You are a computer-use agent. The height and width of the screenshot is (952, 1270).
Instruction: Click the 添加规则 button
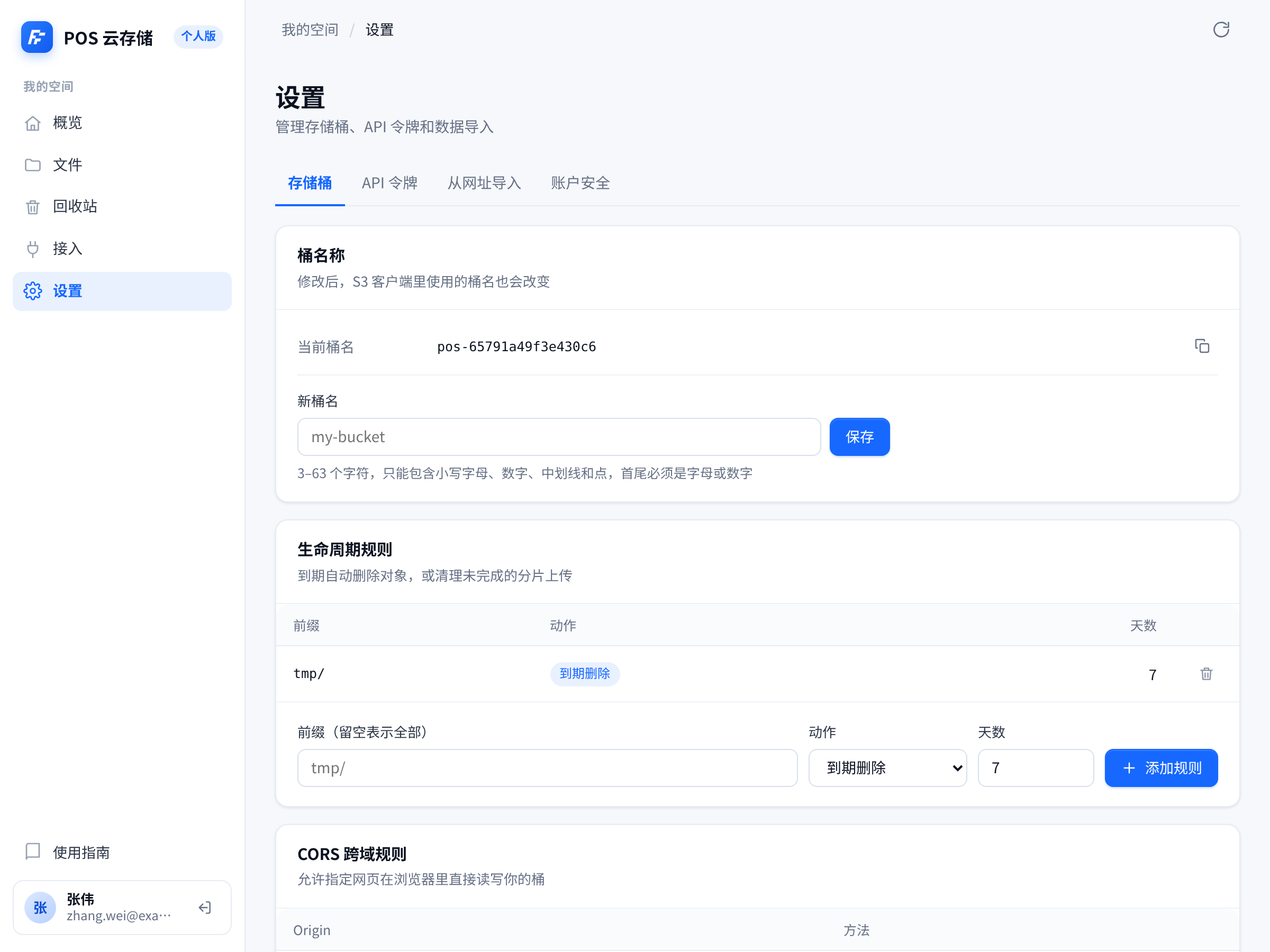click(x=1161, y=768)
